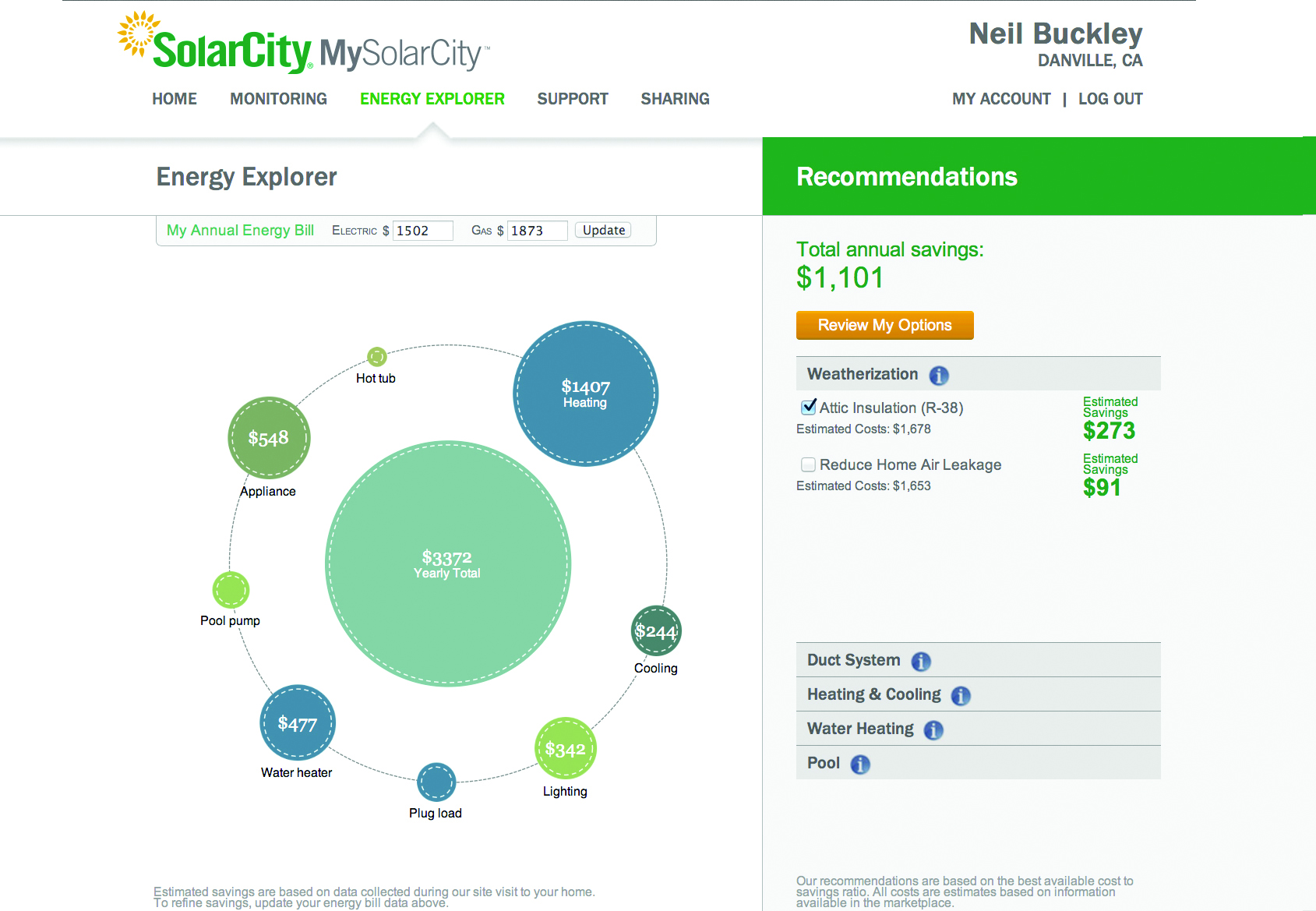This screenshot has width=1316, height=911.
Task: Click the Weatherization info icon
Action: tap(939, 376)
